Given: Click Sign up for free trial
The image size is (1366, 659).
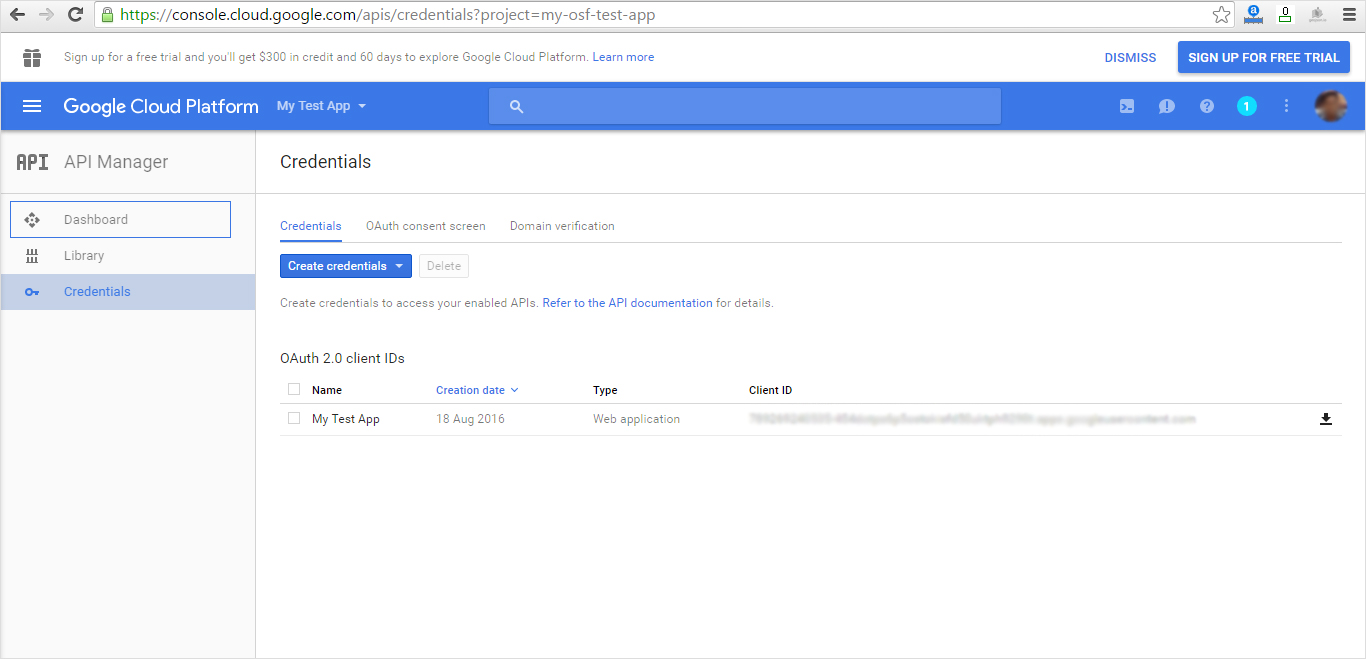Looking at the screenshot, I should tap(1264, 57).
